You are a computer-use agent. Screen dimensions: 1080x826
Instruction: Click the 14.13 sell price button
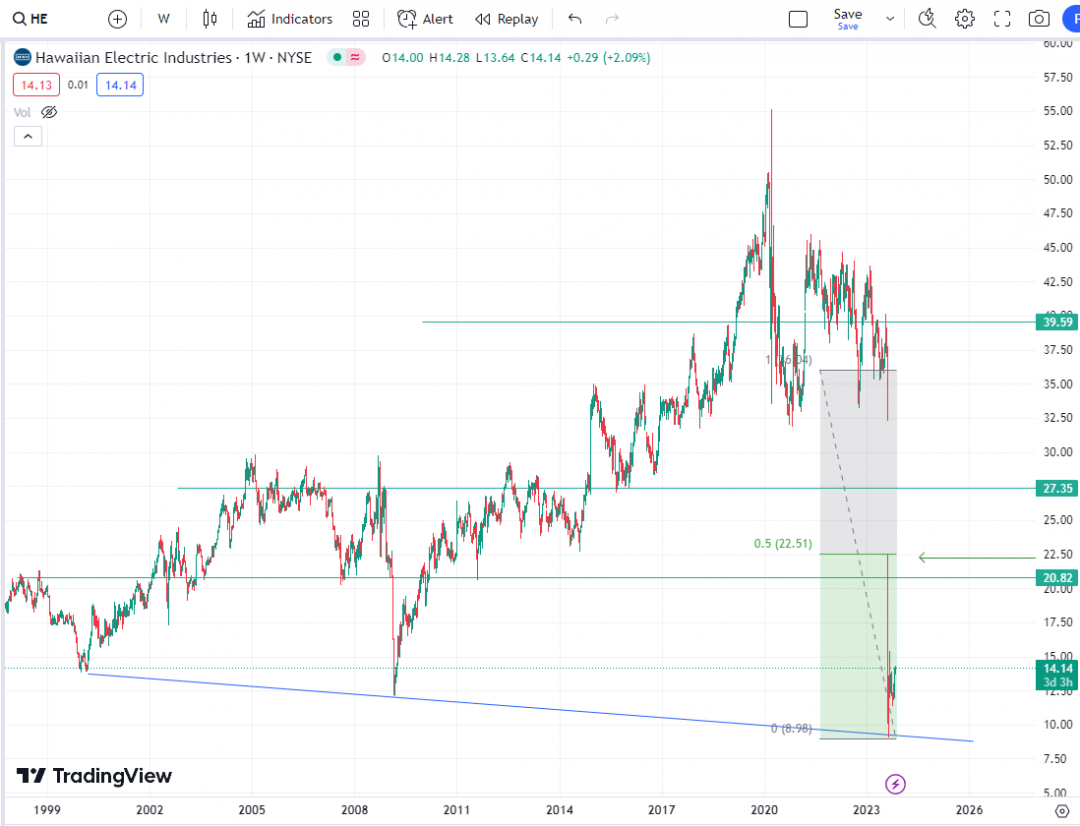point(37,85)
